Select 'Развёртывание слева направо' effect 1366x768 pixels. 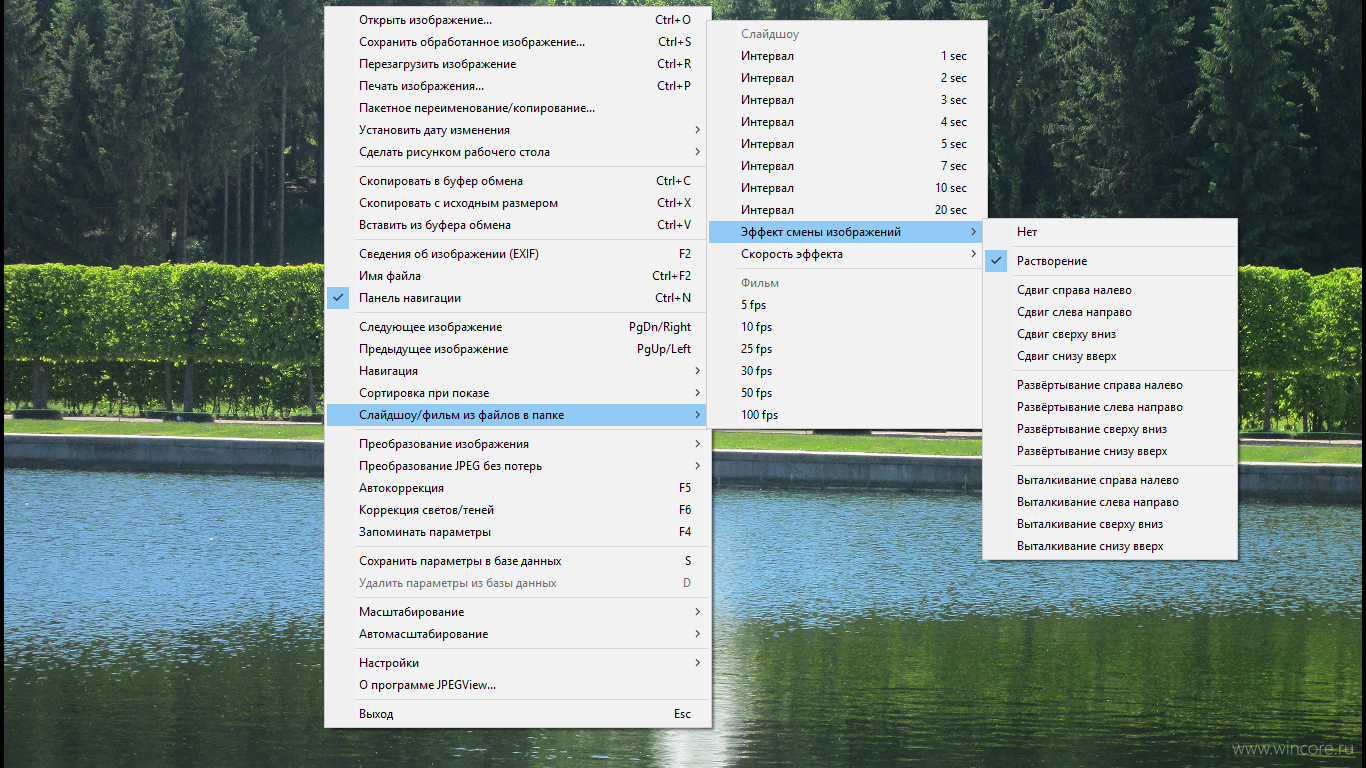click(1110, 407)
